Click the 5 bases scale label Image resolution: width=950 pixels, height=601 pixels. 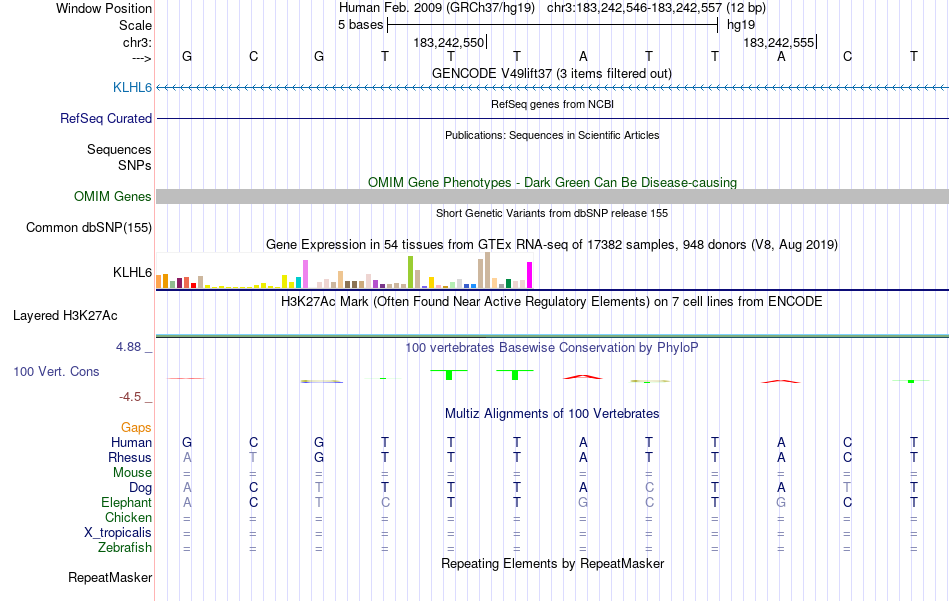360,25
